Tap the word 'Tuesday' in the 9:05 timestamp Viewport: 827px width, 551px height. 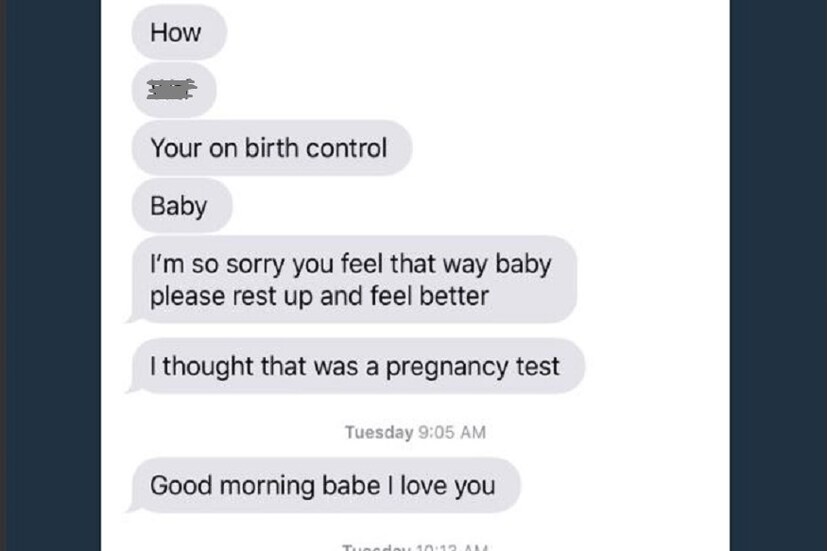coord(379,432)
